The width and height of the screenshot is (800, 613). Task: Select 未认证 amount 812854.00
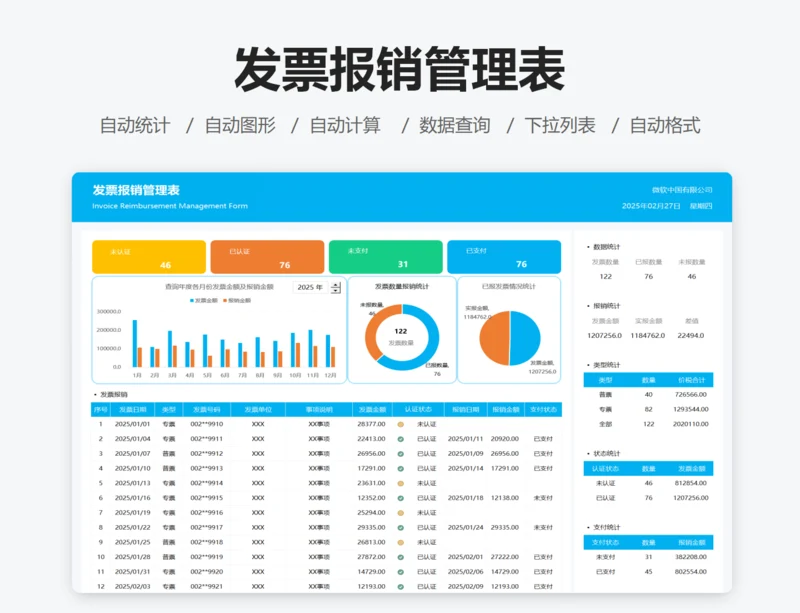pos(691,483)
